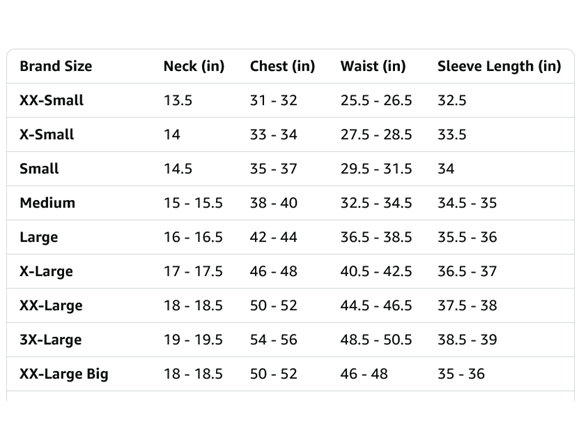Select the X-Large size row label
Screen dimensions: 588x441
(46, 272)
